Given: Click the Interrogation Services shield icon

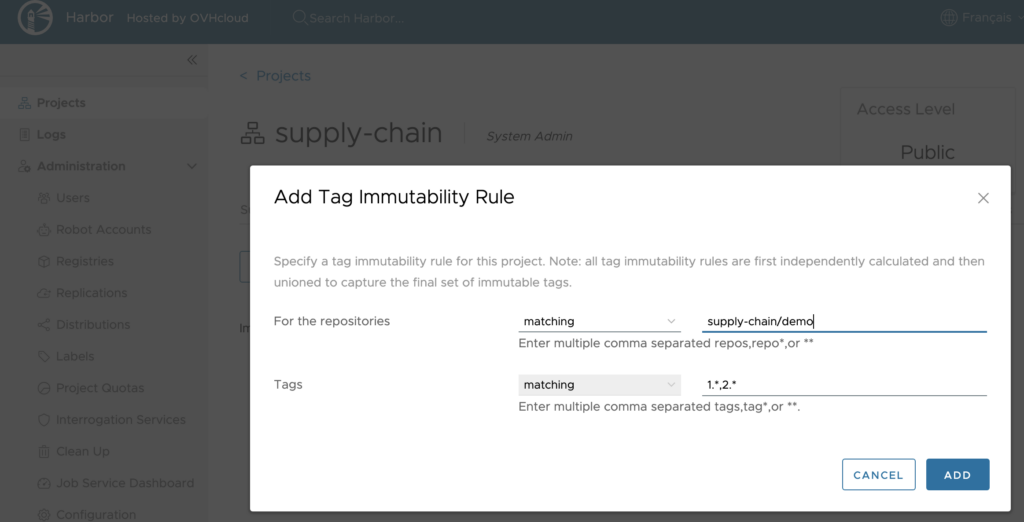Looking at the screenshot, I should (x=44, y=420).
